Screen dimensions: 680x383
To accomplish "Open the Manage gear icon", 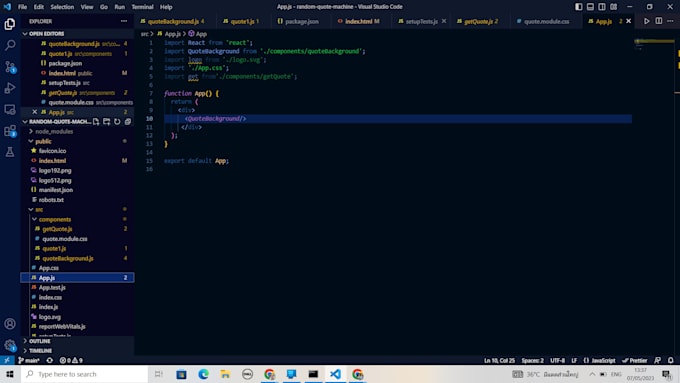I will click(x=10, y=345).
